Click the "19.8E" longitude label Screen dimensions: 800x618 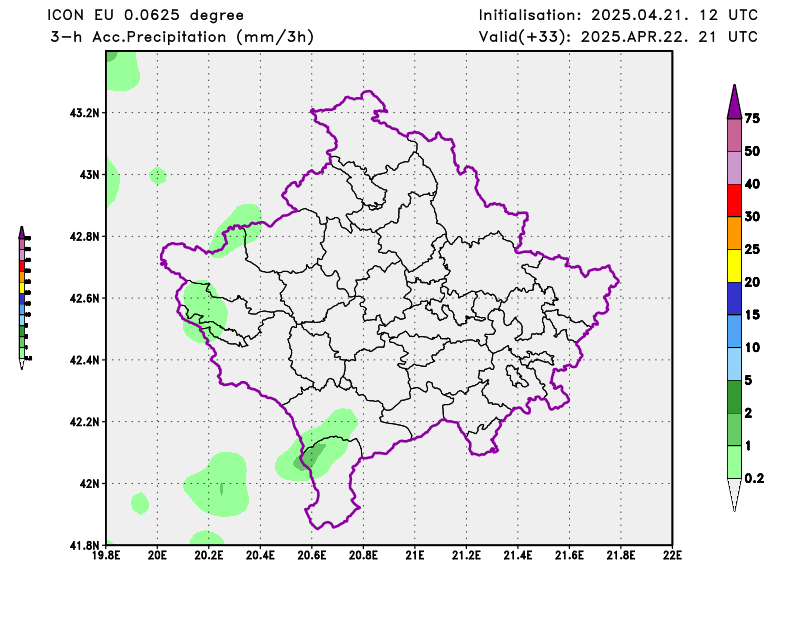point(106,555)
